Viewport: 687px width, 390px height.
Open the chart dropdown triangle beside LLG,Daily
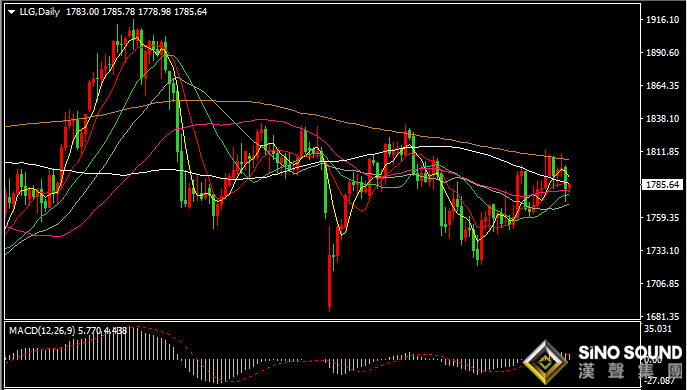pos(11,12)
